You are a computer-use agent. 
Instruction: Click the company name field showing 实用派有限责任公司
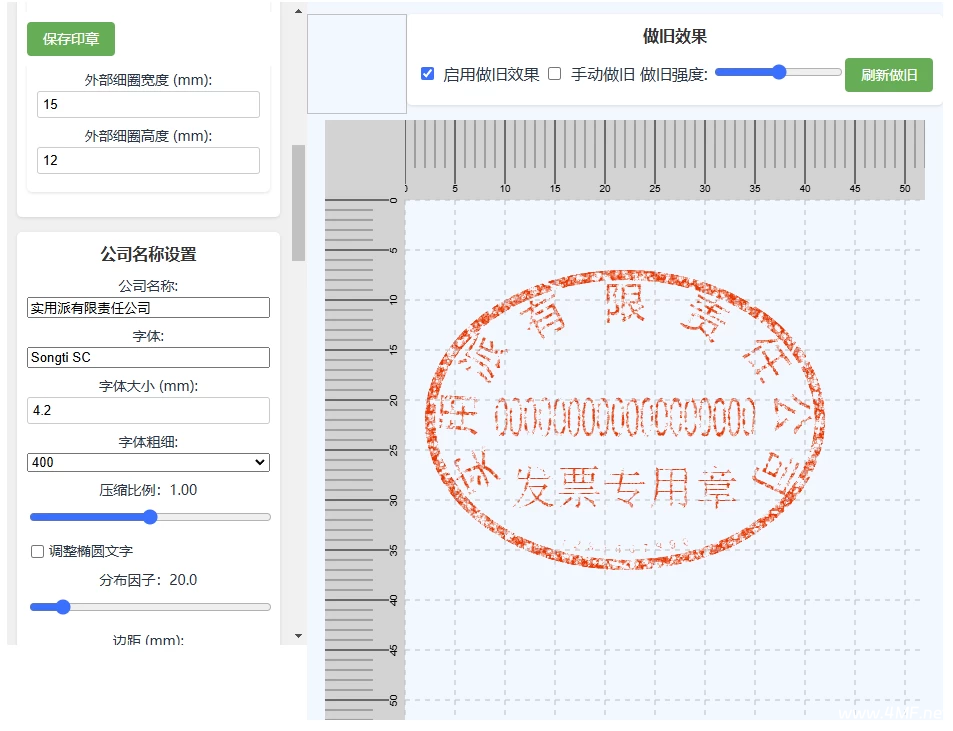point(148,307)
